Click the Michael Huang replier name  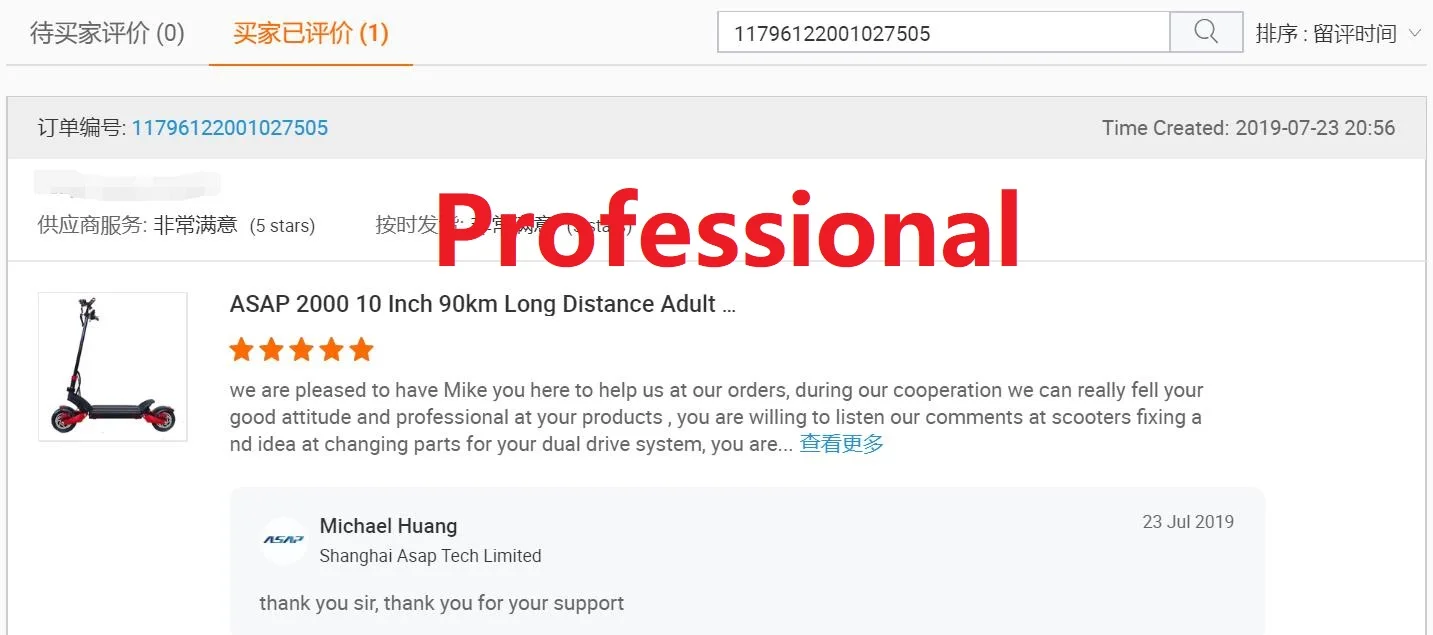pos(388,526)
